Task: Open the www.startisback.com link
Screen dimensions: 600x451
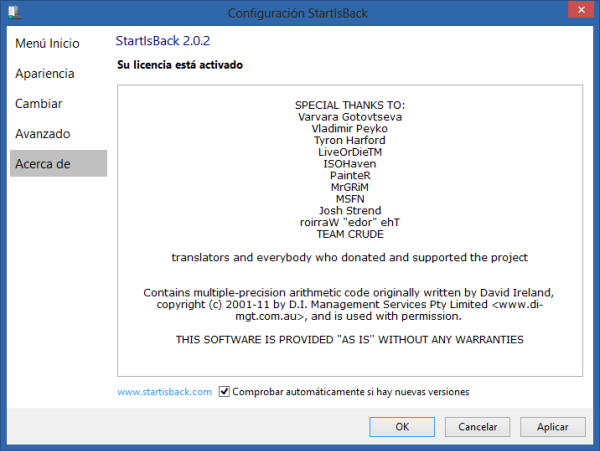Action: (x=165, y=392)
